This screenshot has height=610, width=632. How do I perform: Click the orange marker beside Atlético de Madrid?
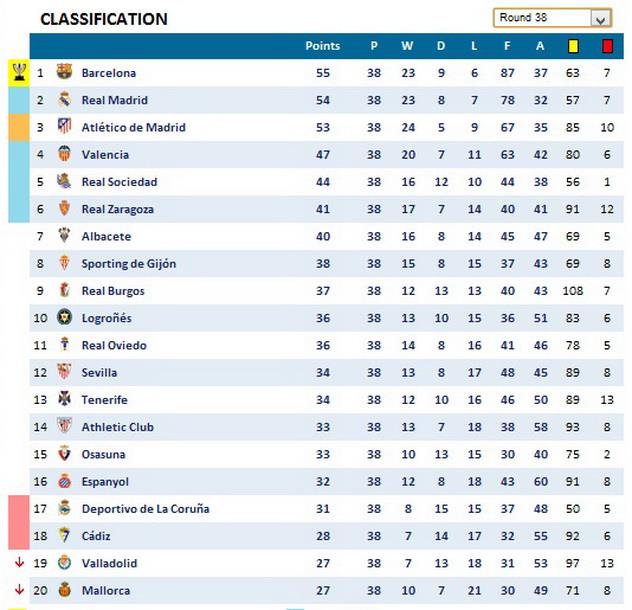[19, 127]
